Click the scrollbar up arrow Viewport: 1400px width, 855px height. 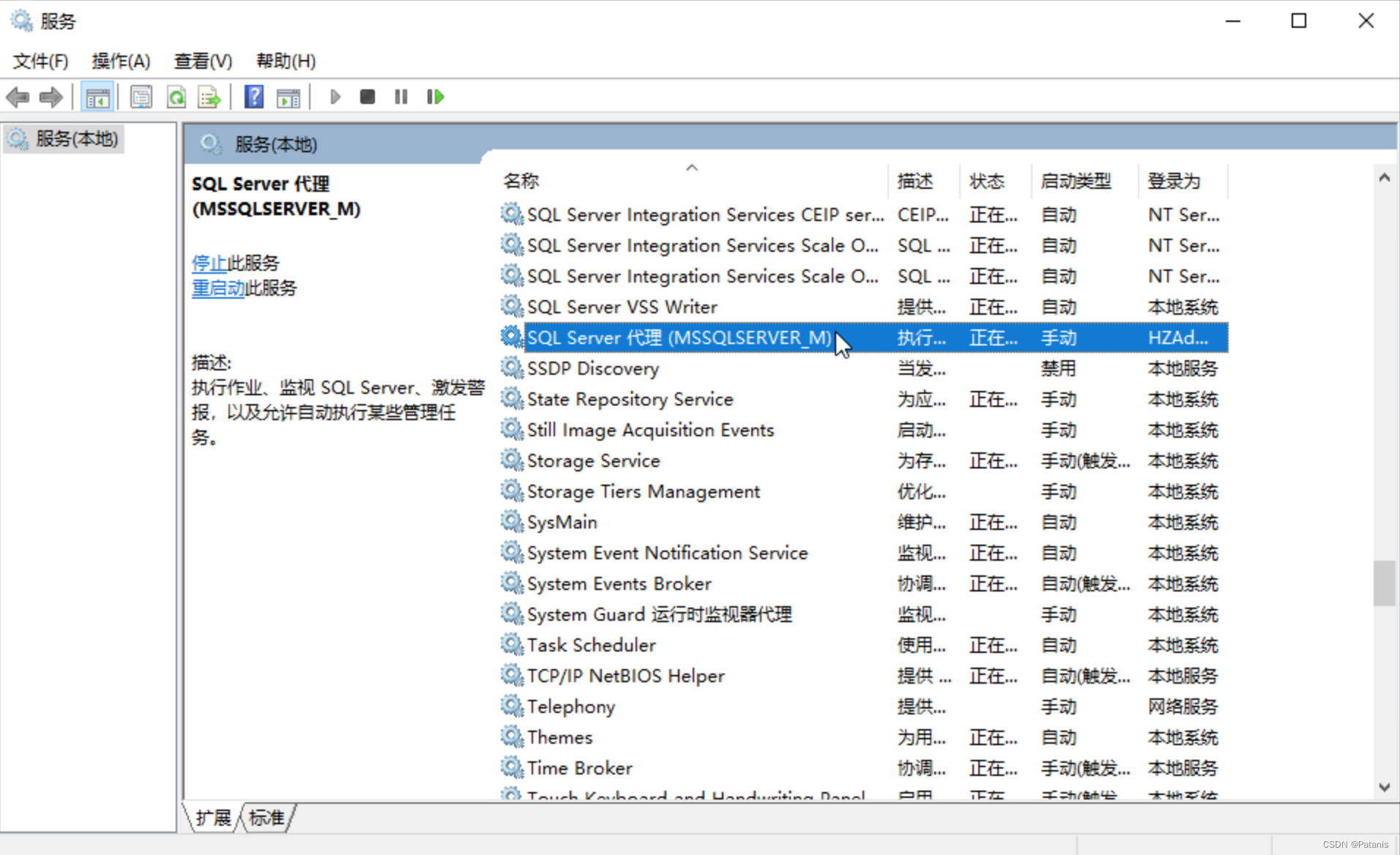pyautogui.click(x=1384, y=178)
